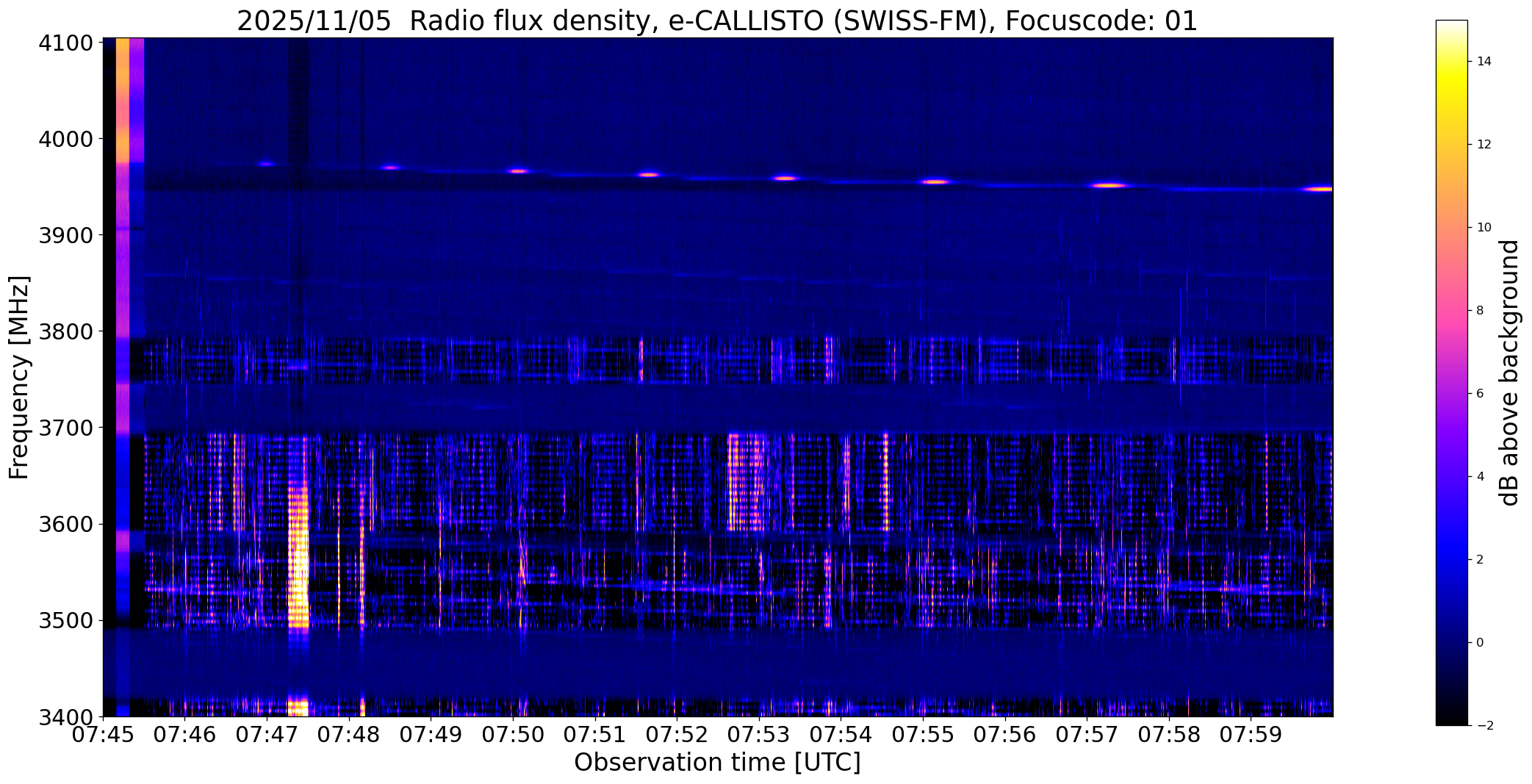
Task: Click the 07:48 time tick label
Action: pos(349,735)
